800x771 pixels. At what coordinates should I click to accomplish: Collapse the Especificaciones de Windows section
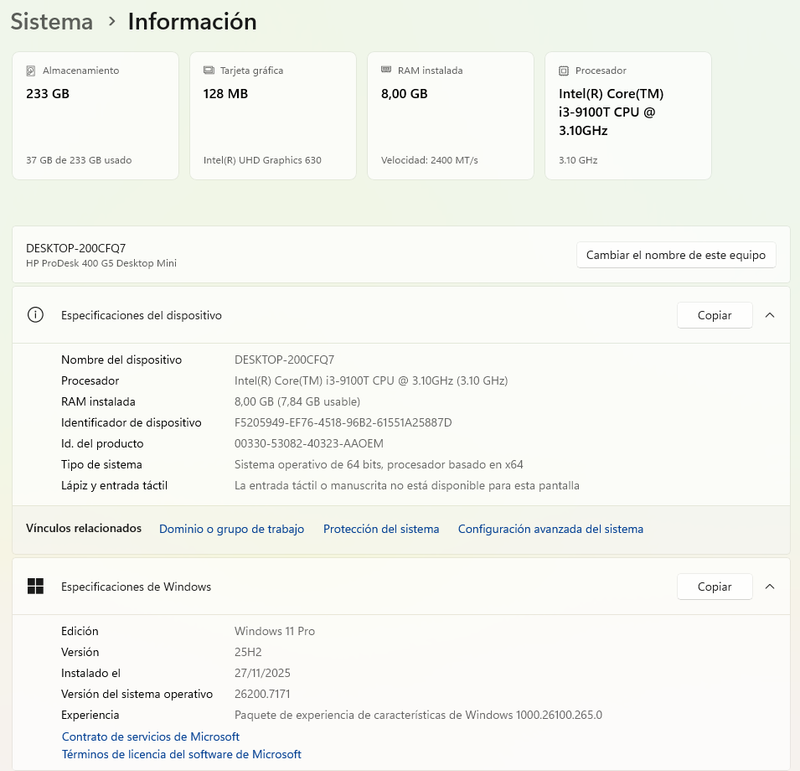click(x=770, y=587)
